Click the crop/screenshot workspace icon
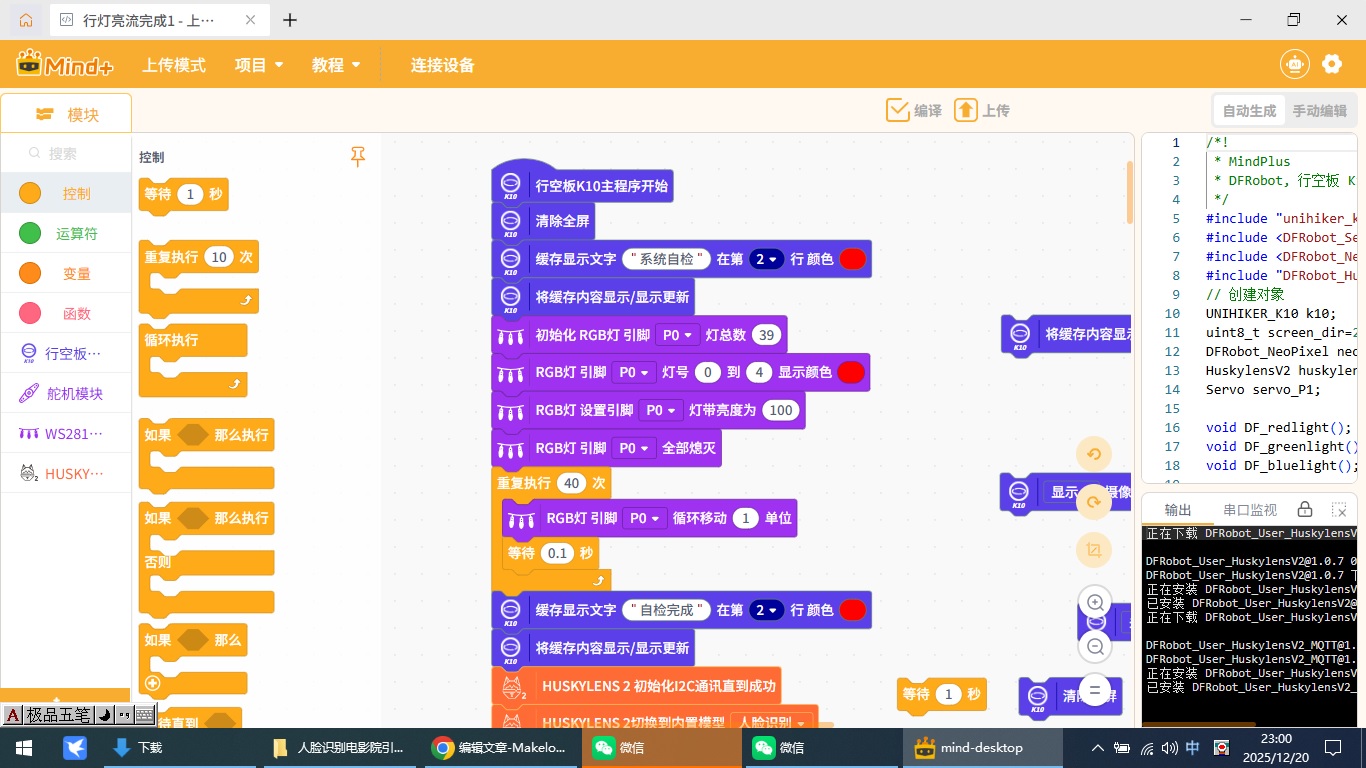Image resolution: width=1366 pixels, height=768 pixels. (x=1094, y=550)
